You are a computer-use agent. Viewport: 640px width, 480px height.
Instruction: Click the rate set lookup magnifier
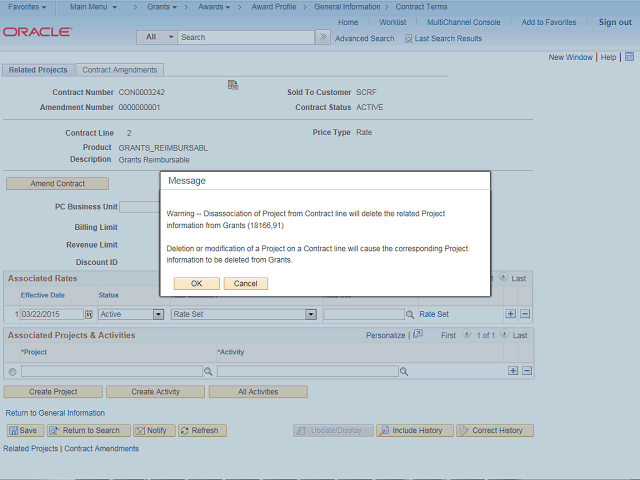(410, 314)
